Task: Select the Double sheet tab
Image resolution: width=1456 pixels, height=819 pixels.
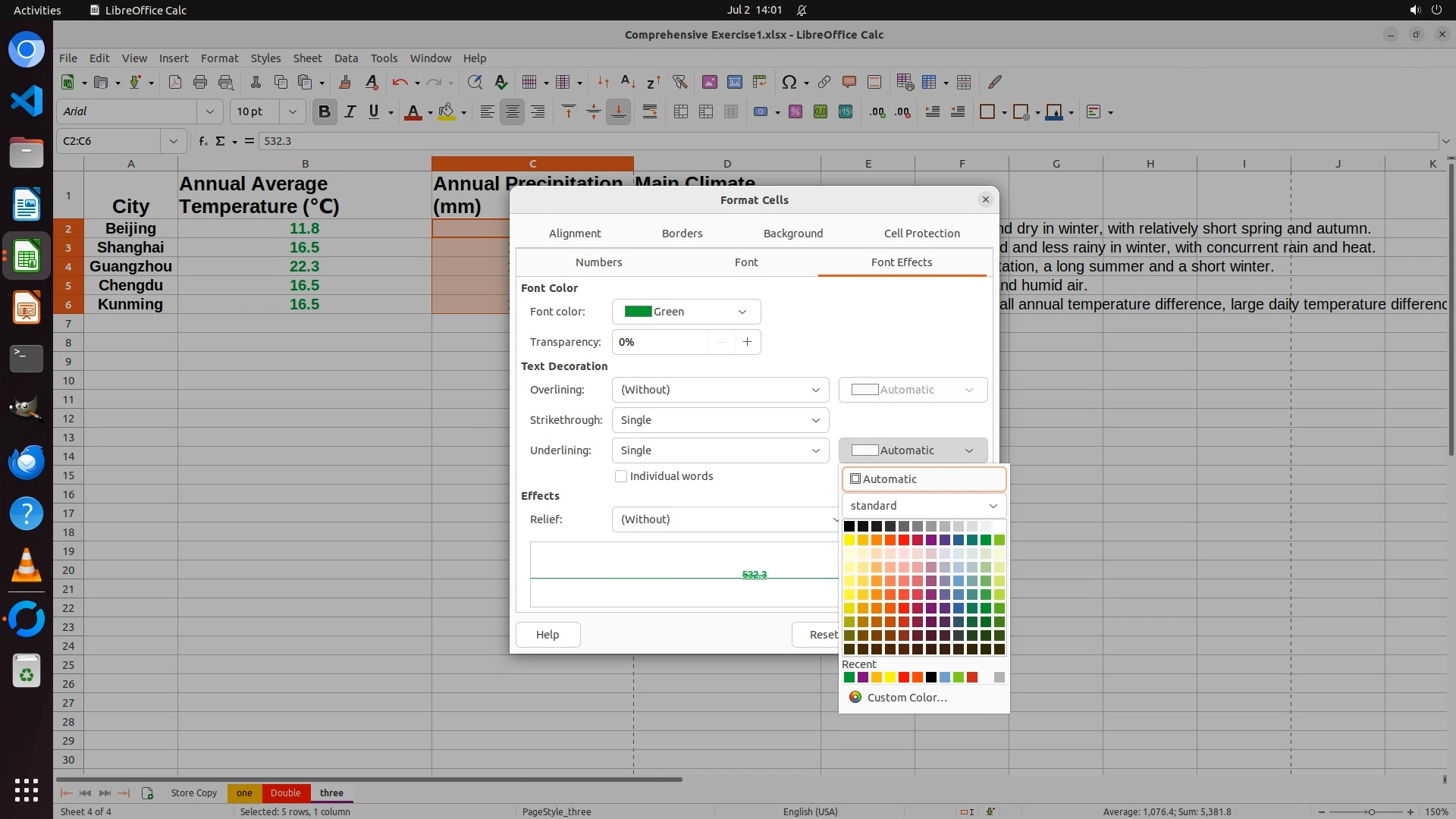Action: click(285, 792)
